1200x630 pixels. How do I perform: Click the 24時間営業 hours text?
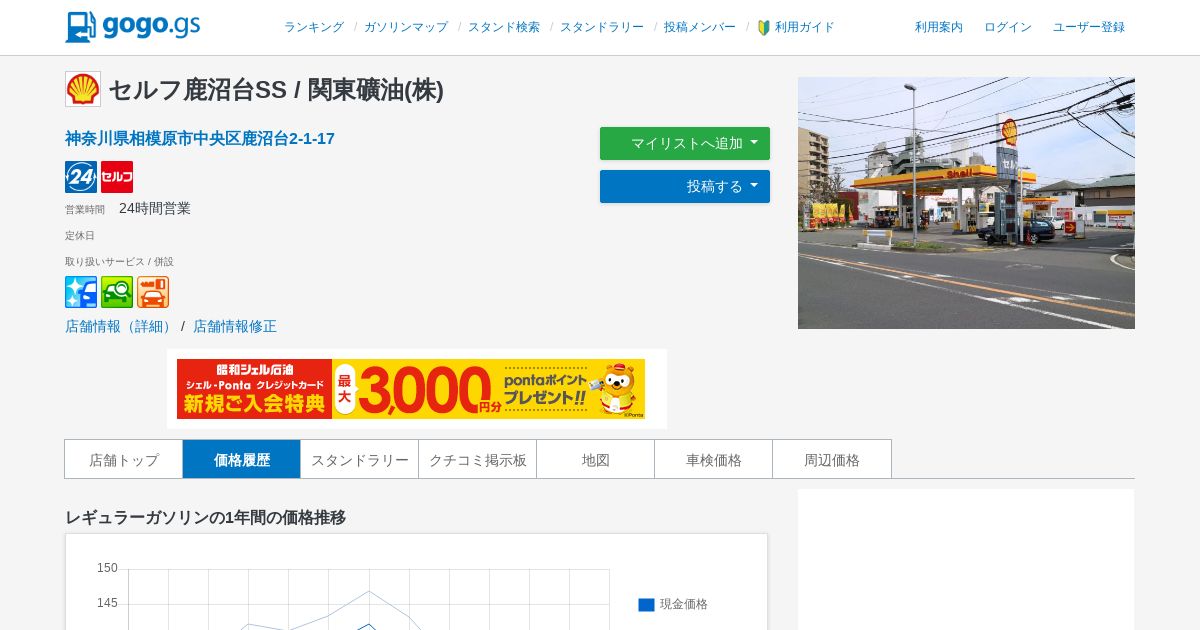(x=155, y=208)
